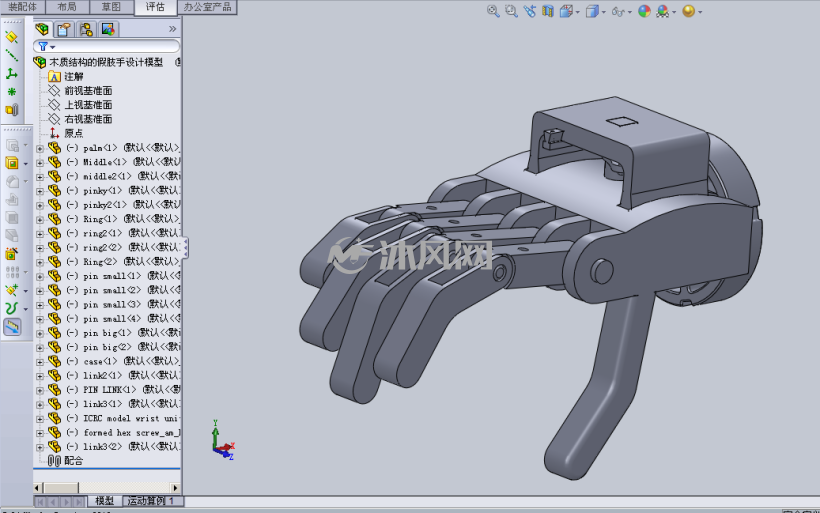Switch to DisplayManager tab
820x513 pixels.
pyautogui.click(x=108, y=29)
